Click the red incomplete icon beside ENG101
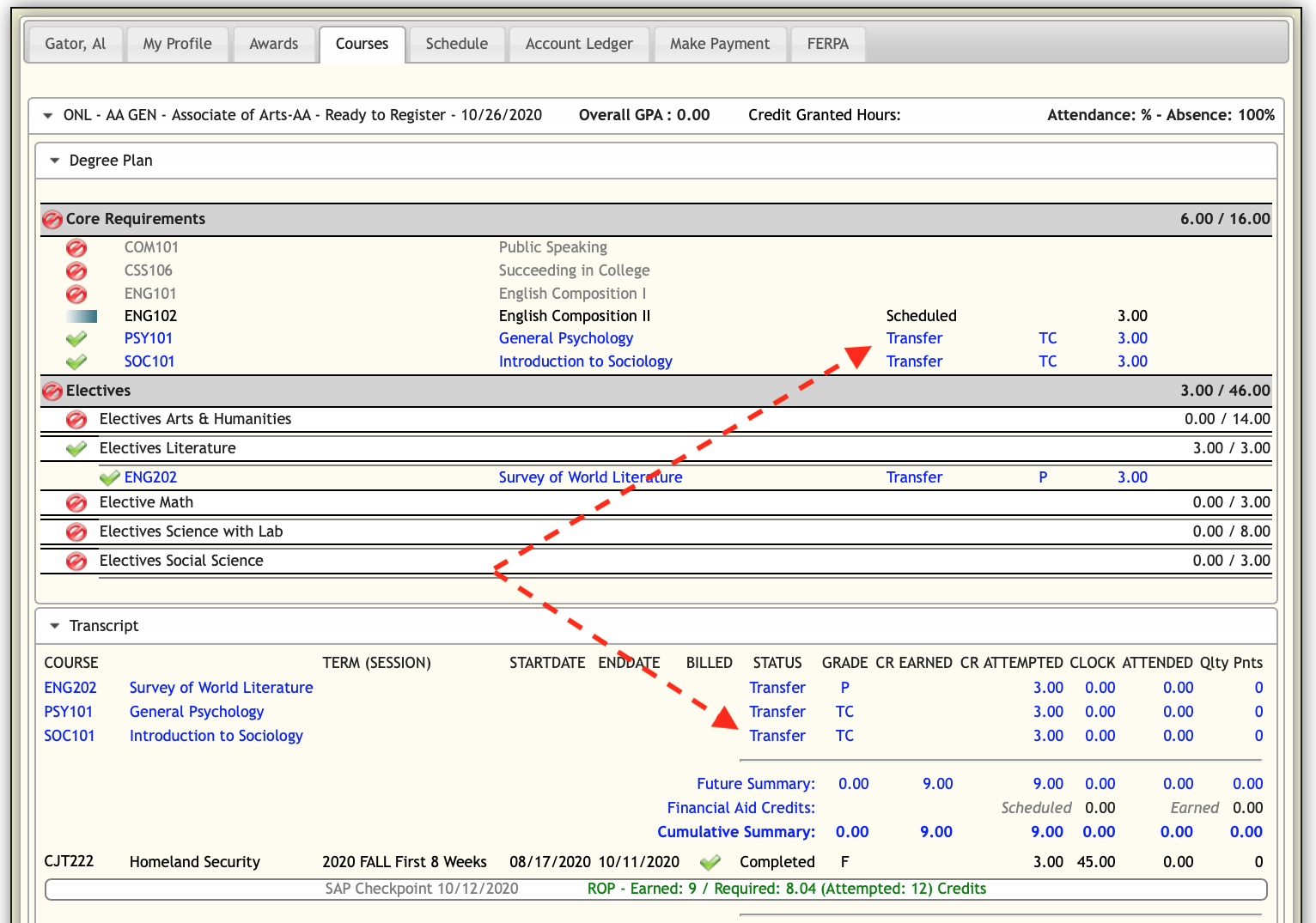 click(76, 295)
